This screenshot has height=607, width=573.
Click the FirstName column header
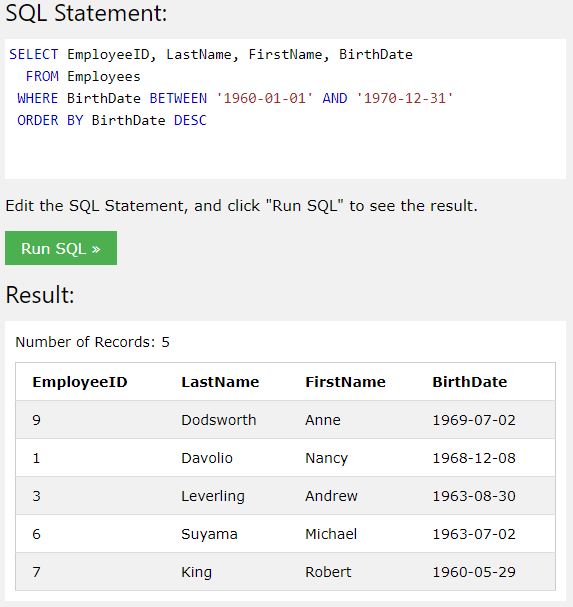(345, 382)
